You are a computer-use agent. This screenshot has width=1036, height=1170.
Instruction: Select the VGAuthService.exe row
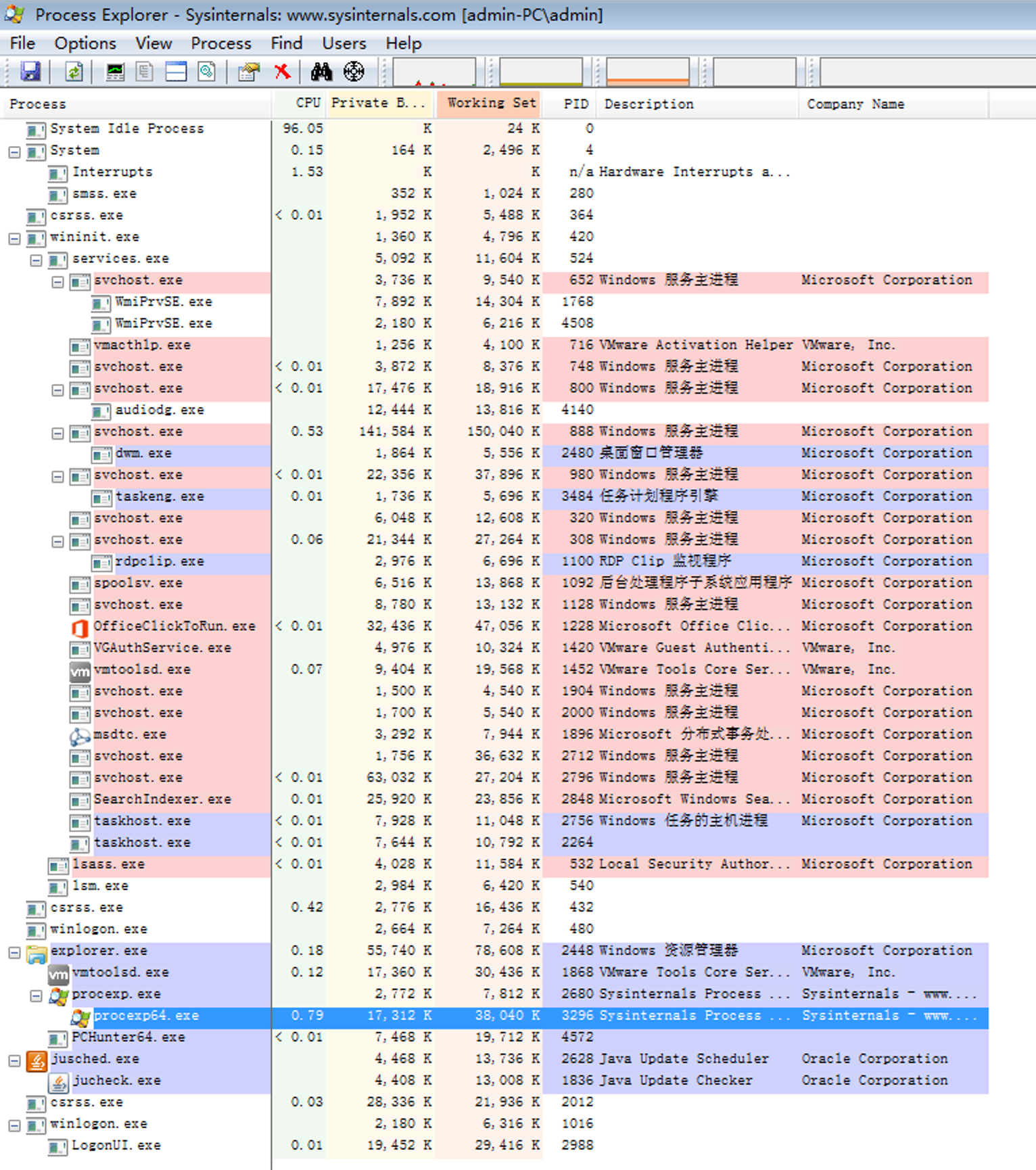495,648
